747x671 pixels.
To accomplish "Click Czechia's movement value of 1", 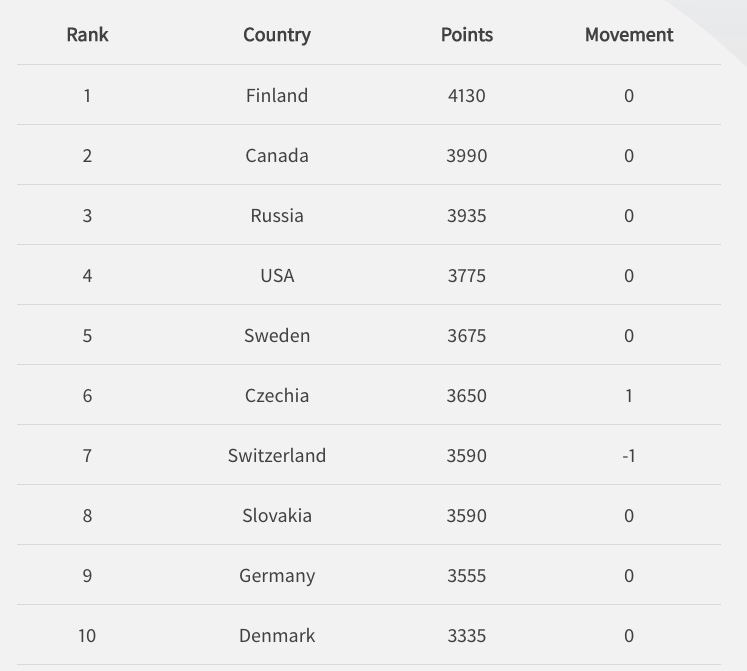I will 628,396.
